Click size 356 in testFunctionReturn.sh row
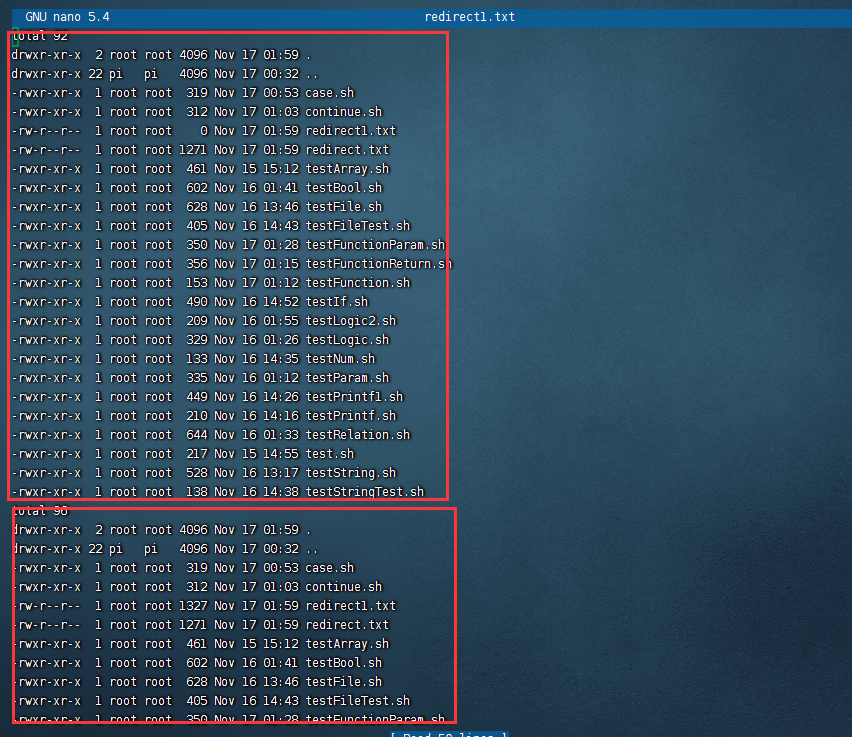This screenshot has width=852, height=737. (x=197, y=264)
